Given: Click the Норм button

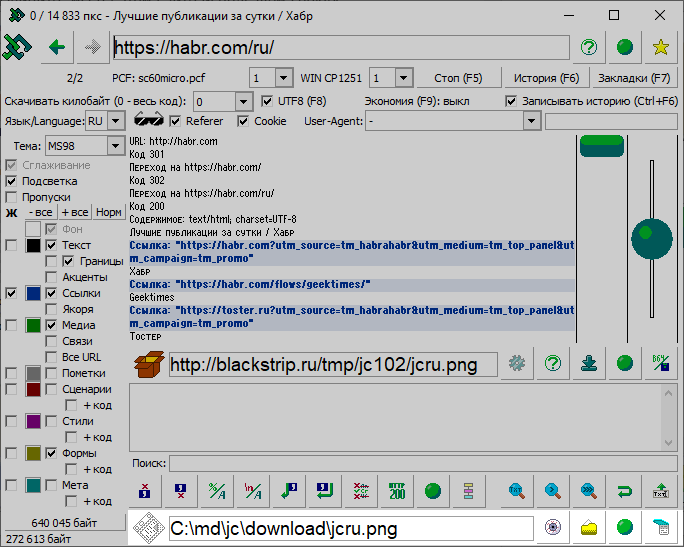Looking at the screenshot, I should pyautogui.click(x=109, y=212).
